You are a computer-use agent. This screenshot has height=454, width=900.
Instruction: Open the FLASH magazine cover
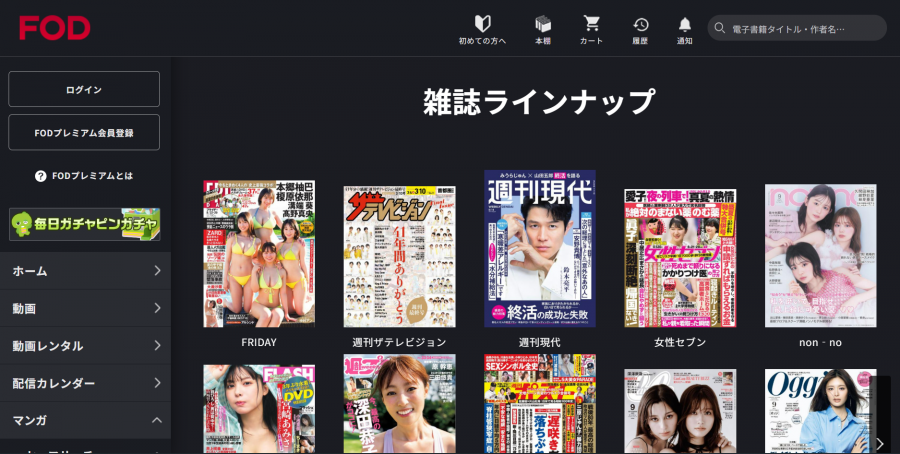coord(259,409)
